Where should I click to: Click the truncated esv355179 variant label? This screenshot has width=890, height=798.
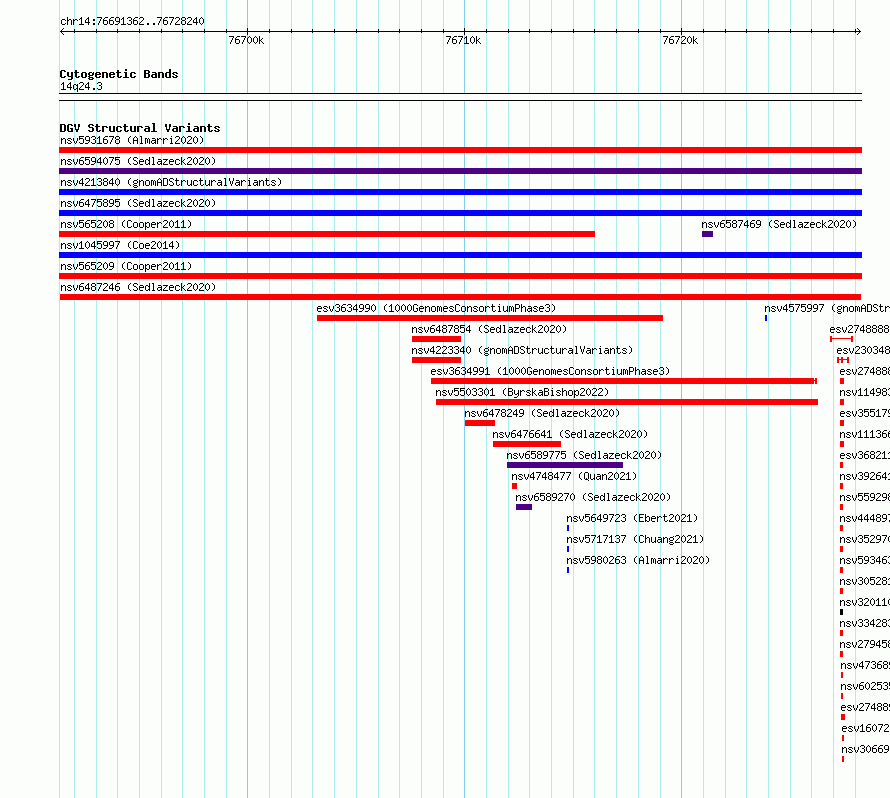pos(864,413)
